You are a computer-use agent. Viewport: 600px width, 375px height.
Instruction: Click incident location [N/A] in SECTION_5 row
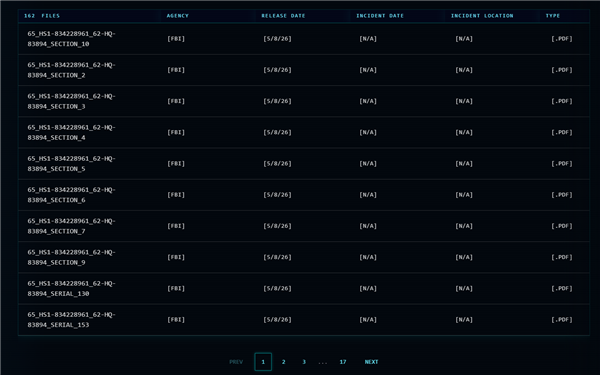click(464, 163)
